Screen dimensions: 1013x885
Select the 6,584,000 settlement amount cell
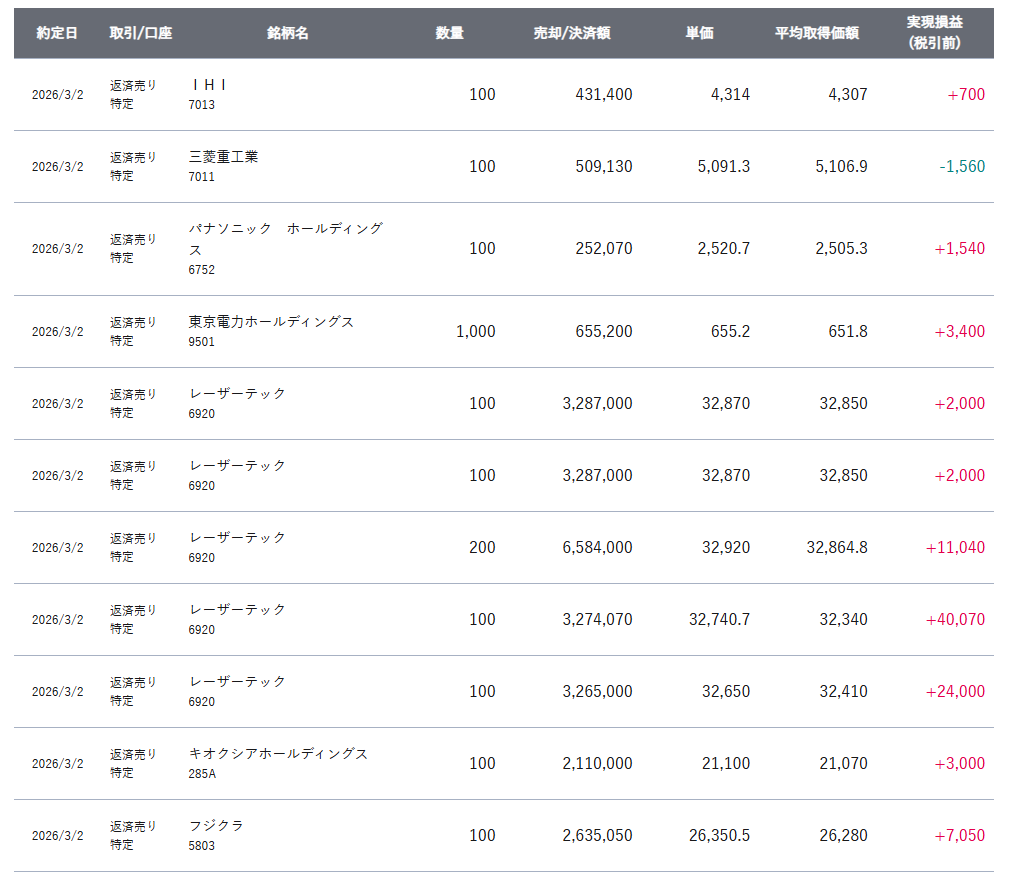(x=597, y=547)
